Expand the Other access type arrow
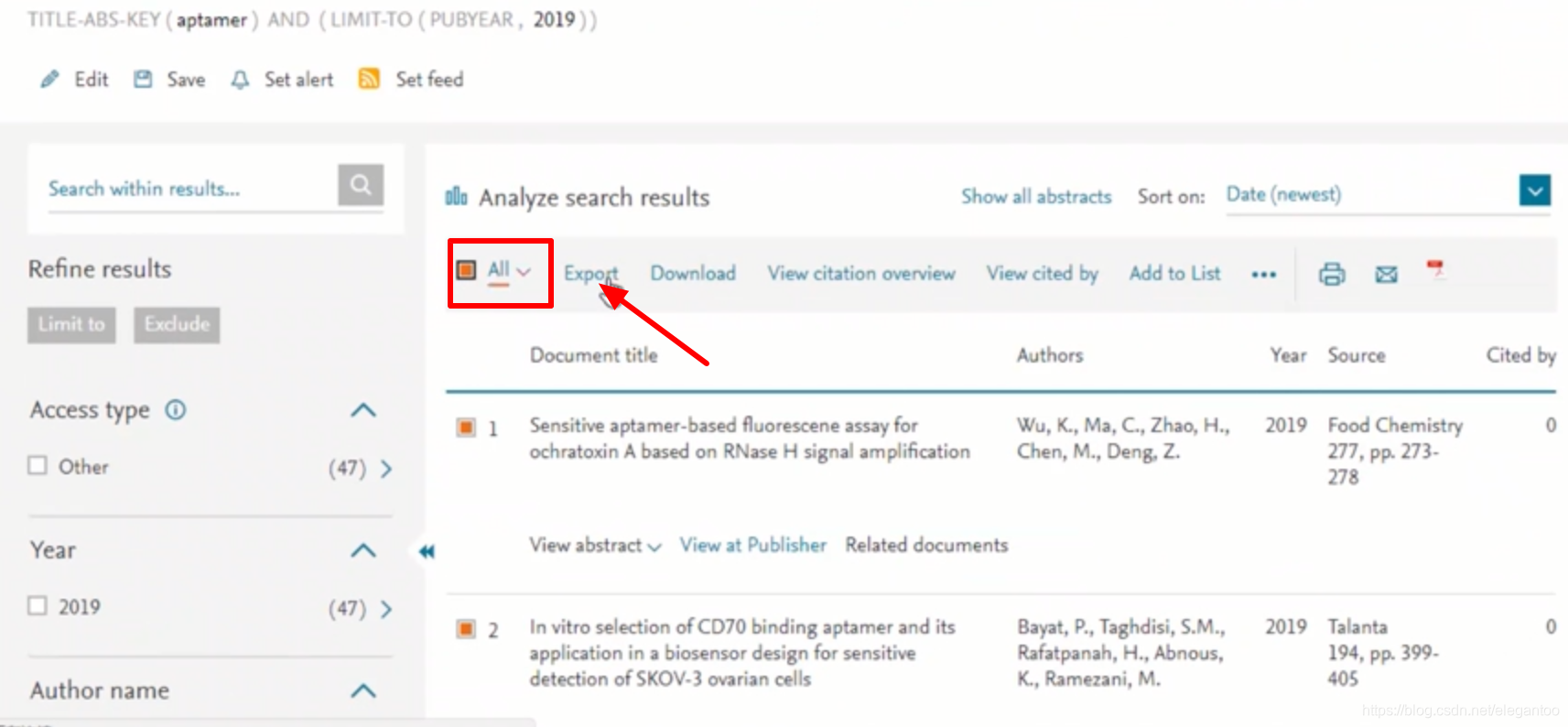This screenshot has height=727, width=1568. tap(386, 469)
